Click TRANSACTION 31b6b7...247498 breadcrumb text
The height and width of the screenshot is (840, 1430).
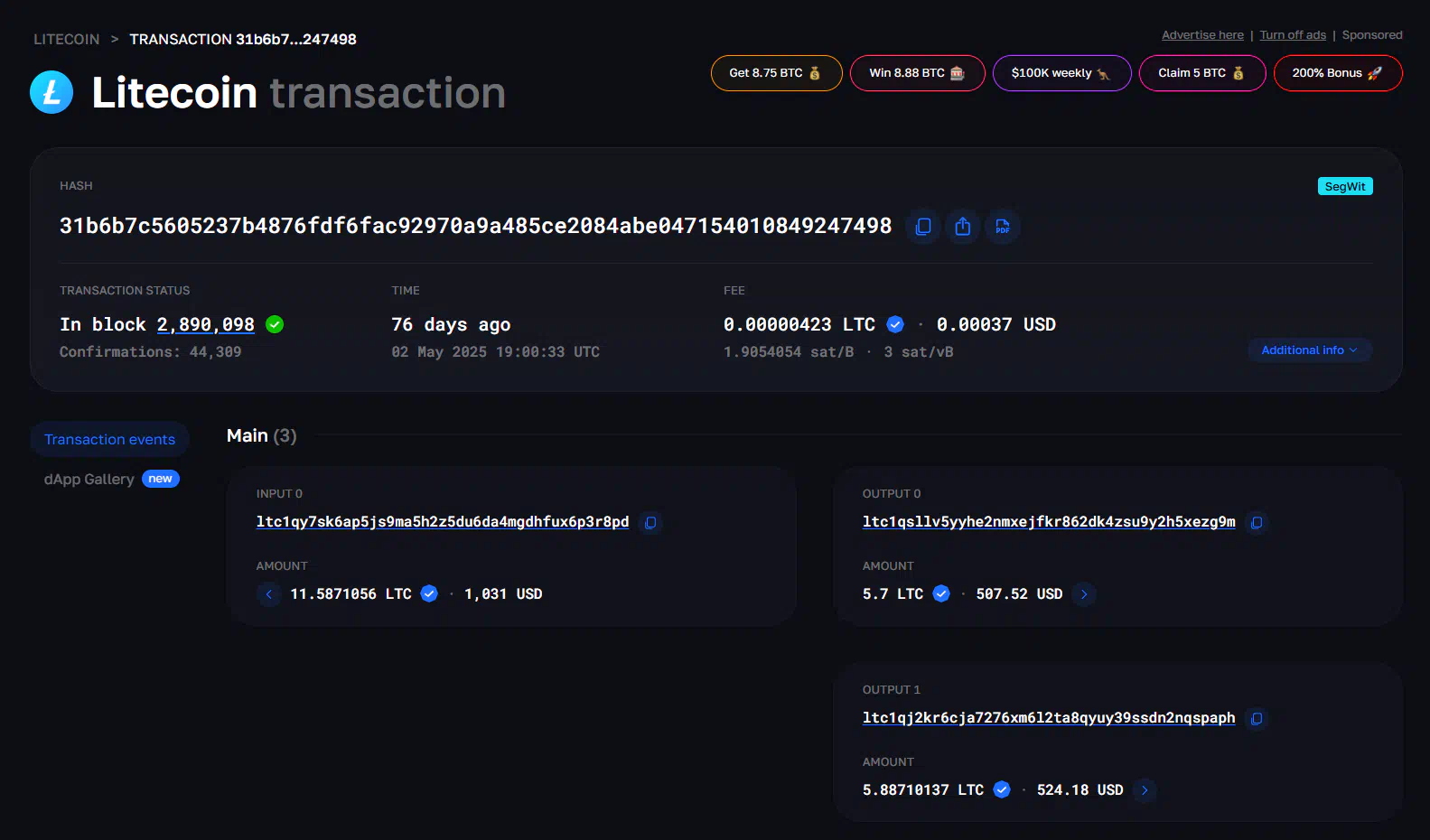click(x=243, y=39)
